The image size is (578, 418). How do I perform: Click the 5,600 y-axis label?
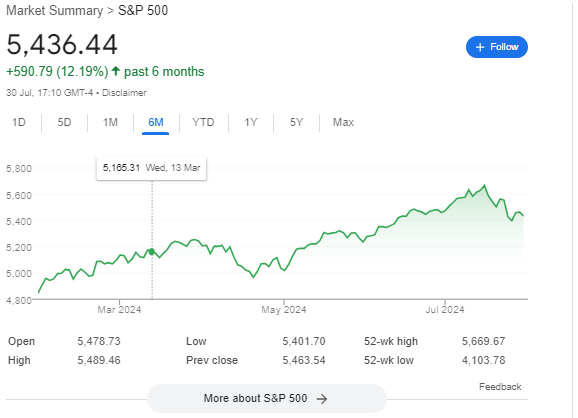(19, 195)
